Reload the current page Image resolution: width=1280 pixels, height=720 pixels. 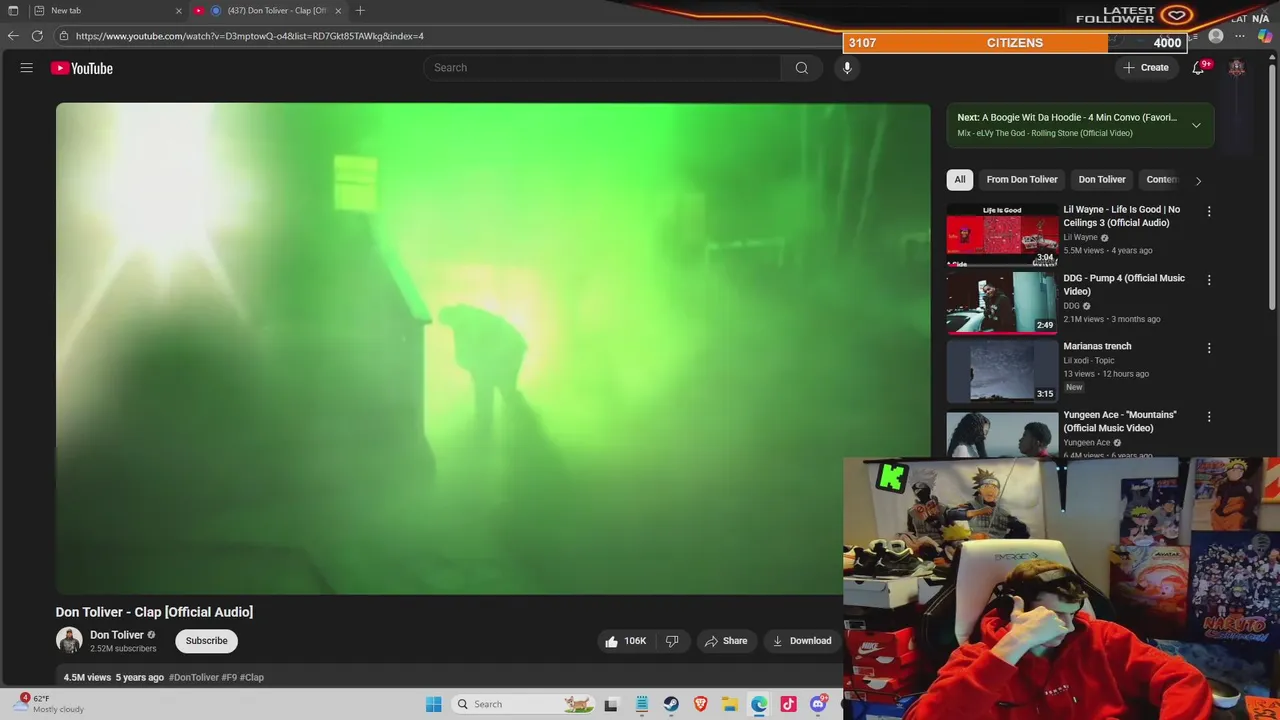(x=37, y=36)
